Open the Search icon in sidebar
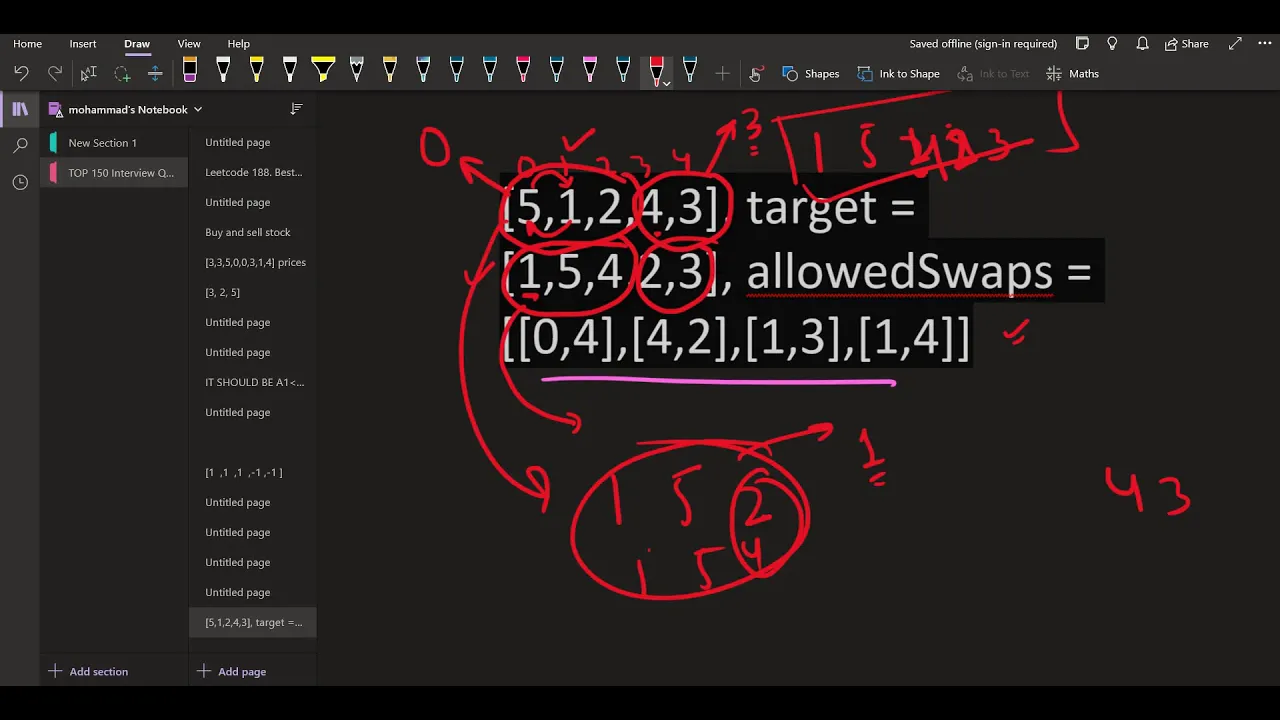This screenshot has height=720, width=1280. (20, 146)
